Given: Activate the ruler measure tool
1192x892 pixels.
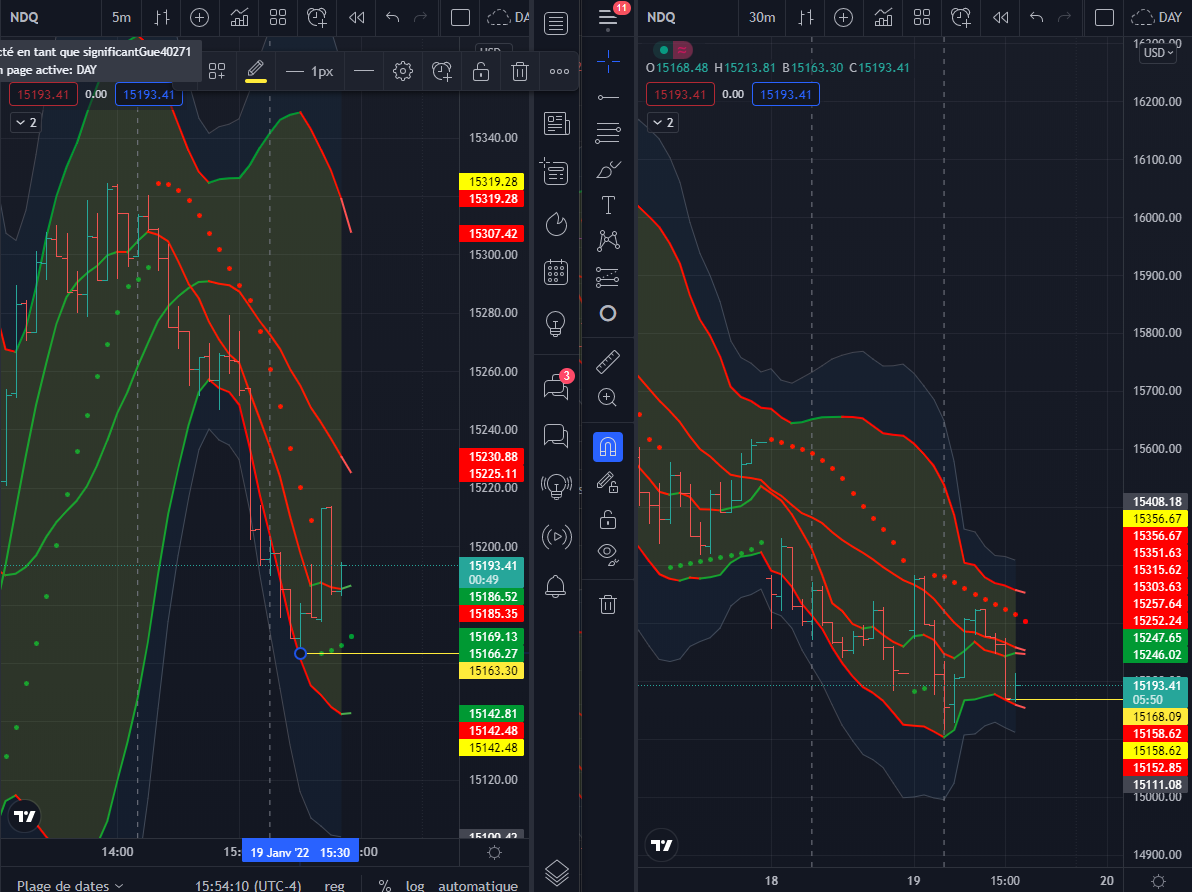Looking at the screenshot, I should point(607,360).
